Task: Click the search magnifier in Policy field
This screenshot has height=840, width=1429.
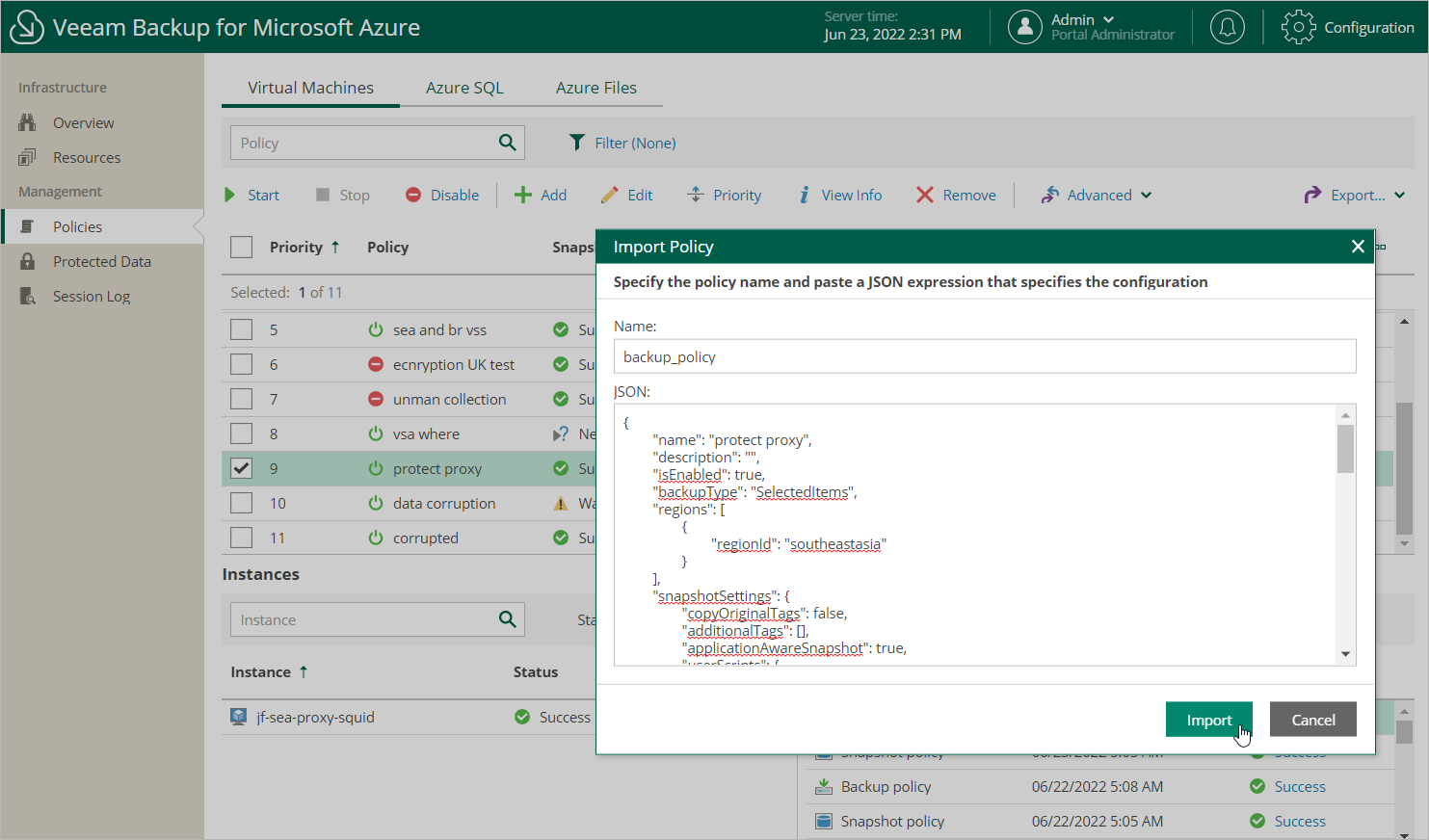Action: point(507,143)
